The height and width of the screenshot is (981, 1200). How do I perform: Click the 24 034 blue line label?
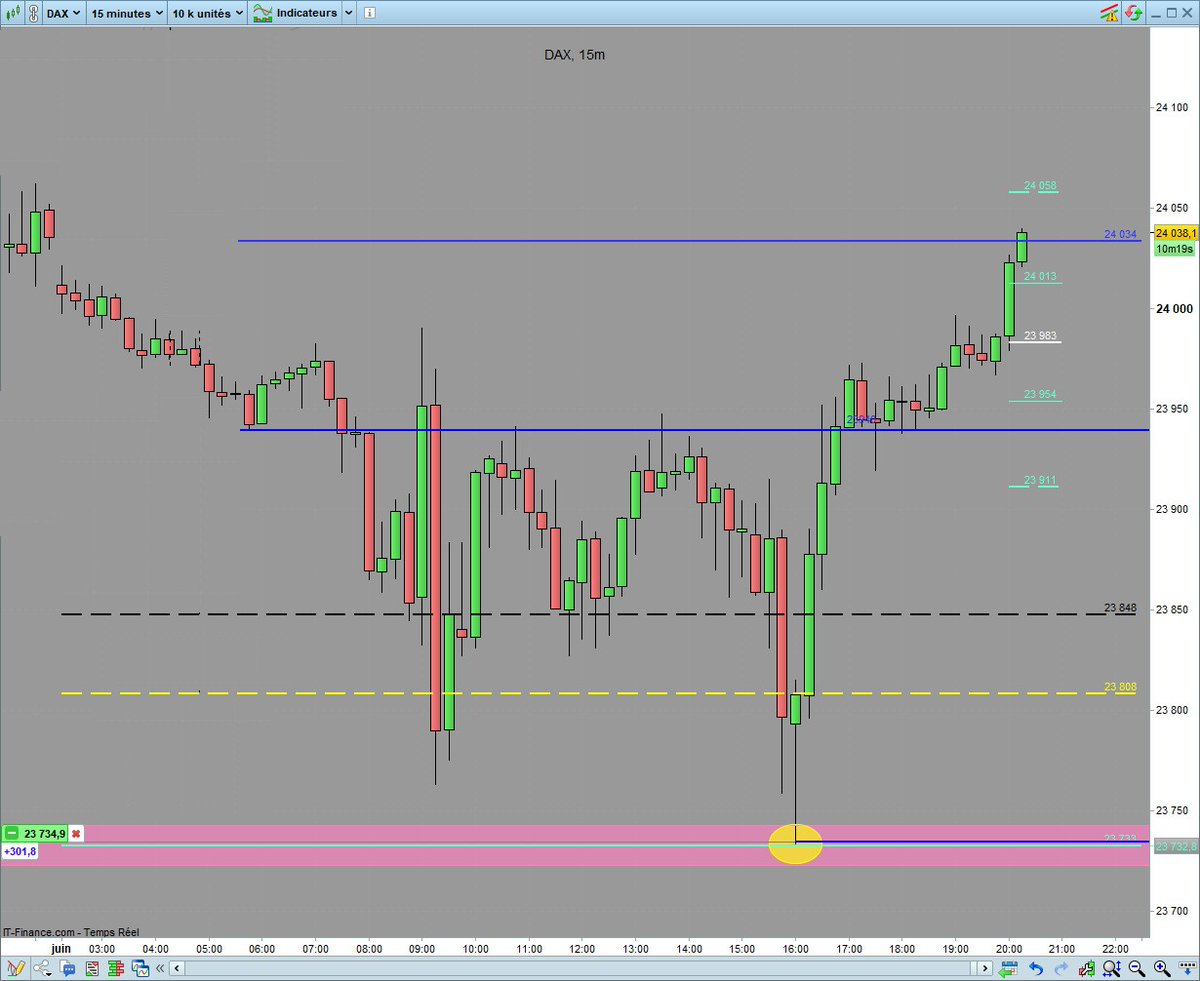point(1120,234)
